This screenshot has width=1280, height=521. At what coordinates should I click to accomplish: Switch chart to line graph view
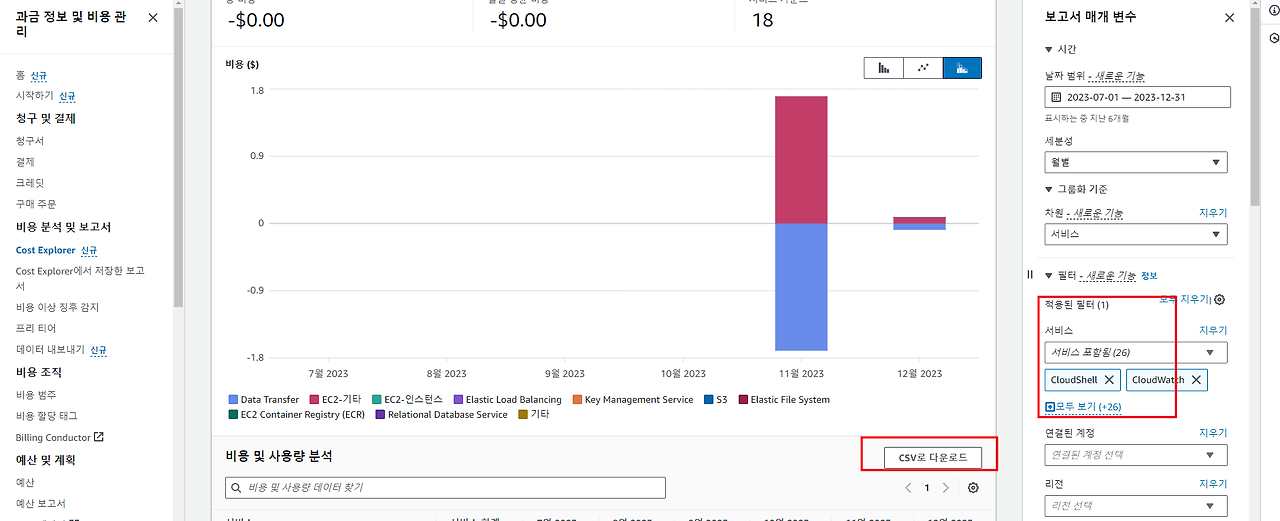click(923, 68)
